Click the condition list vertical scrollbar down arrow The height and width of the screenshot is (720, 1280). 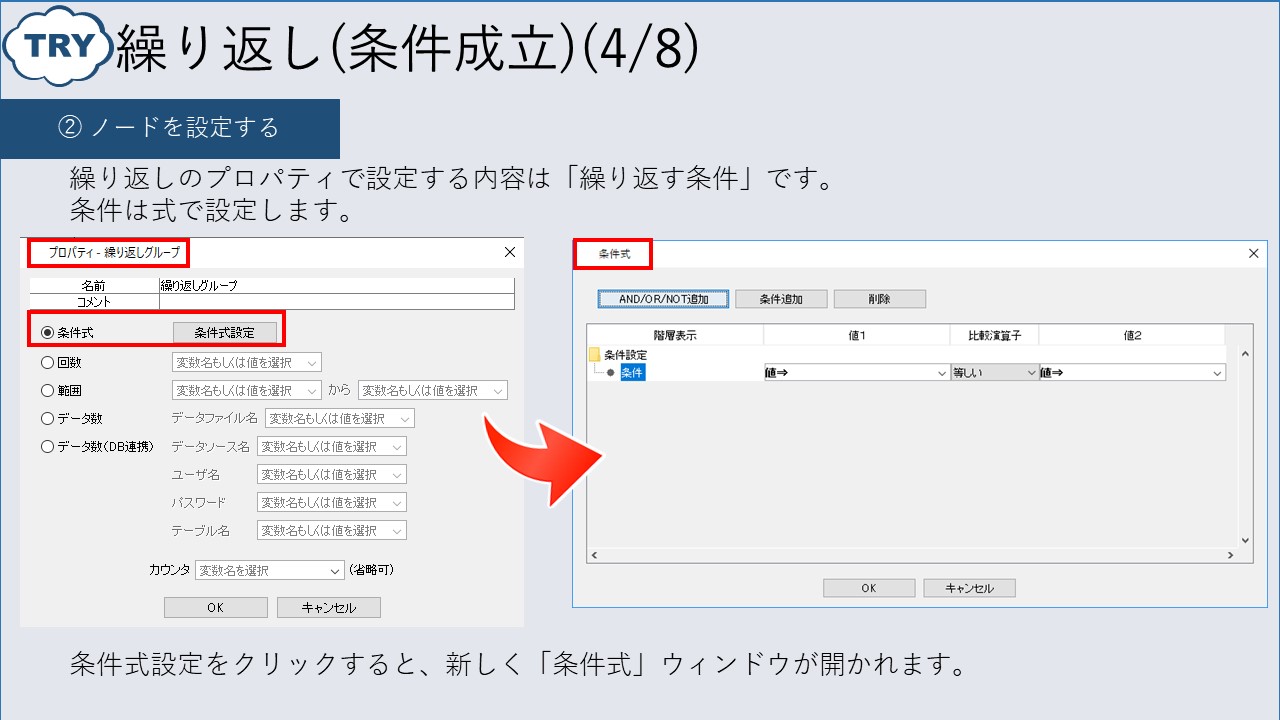[x=1245, y=540]
